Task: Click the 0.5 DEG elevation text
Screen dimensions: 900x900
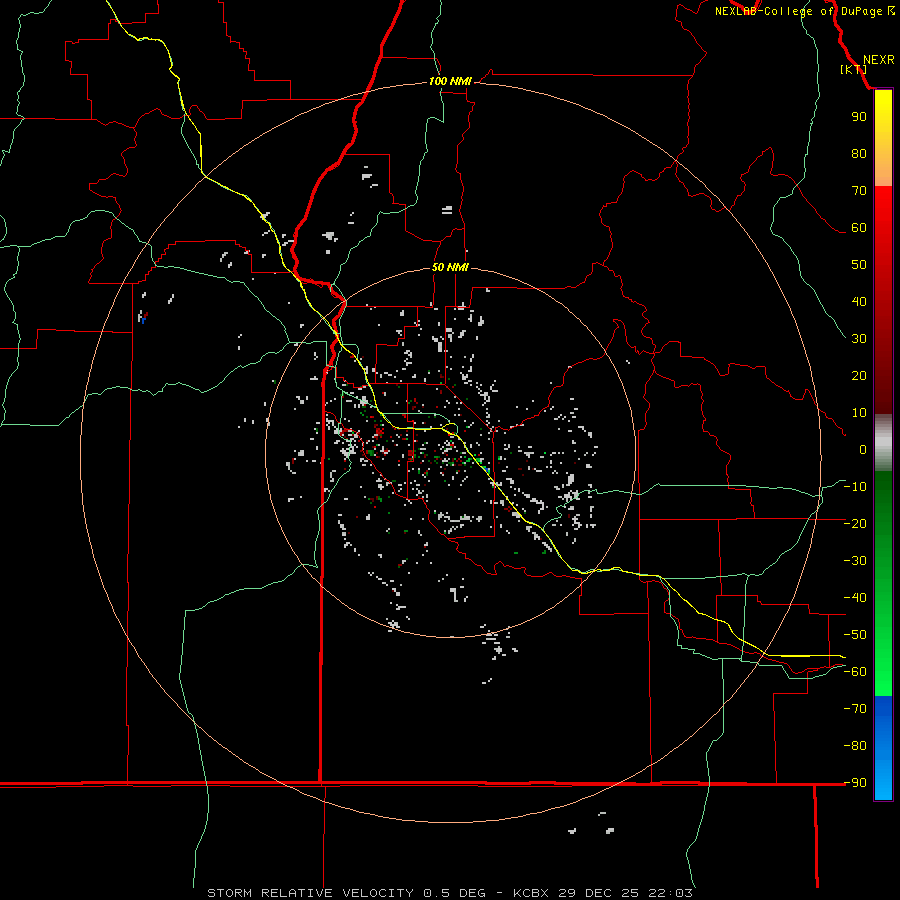Action: [x=455, y=893]
